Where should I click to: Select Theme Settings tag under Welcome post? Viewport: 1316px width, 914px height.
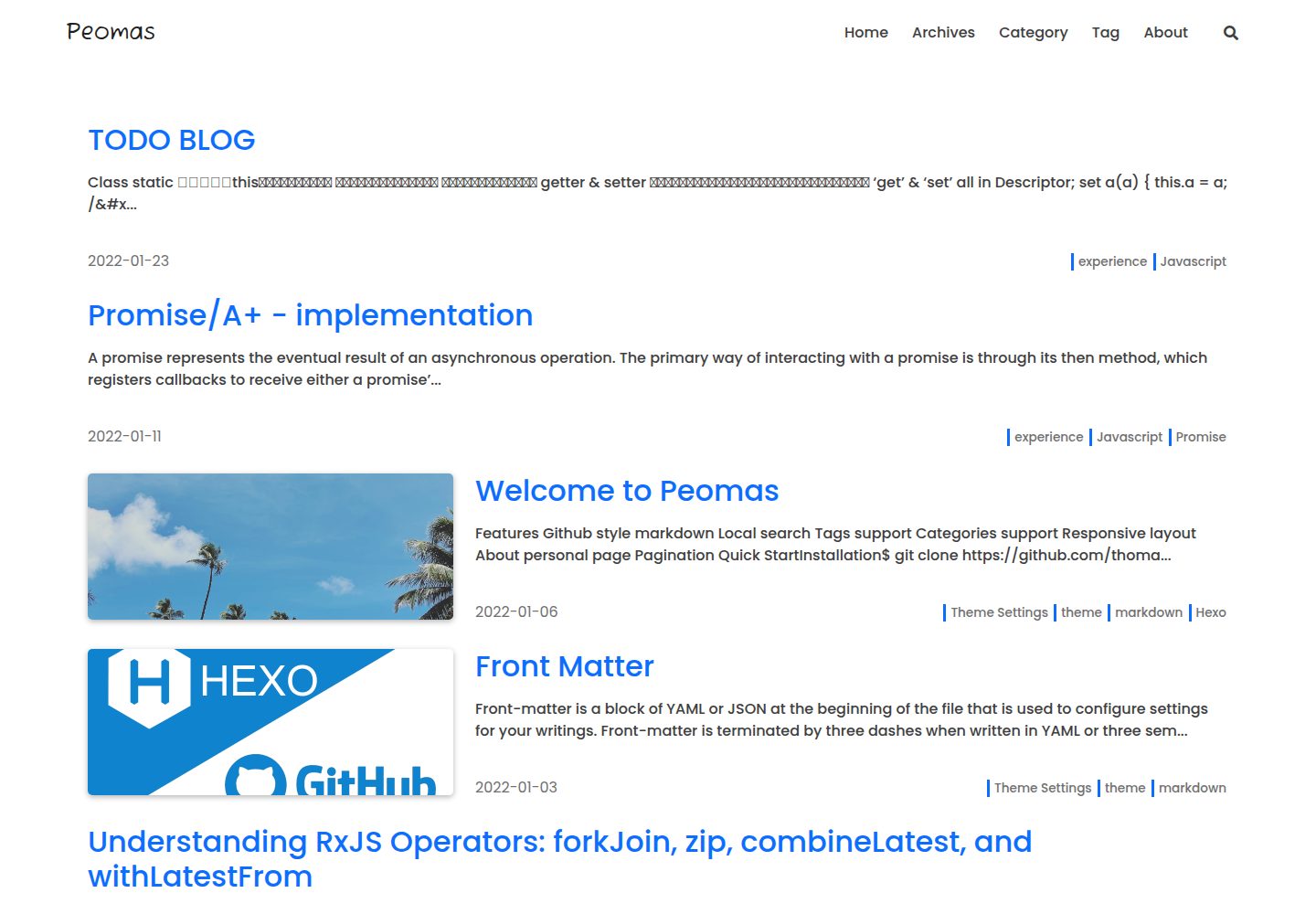pos(998,612)
